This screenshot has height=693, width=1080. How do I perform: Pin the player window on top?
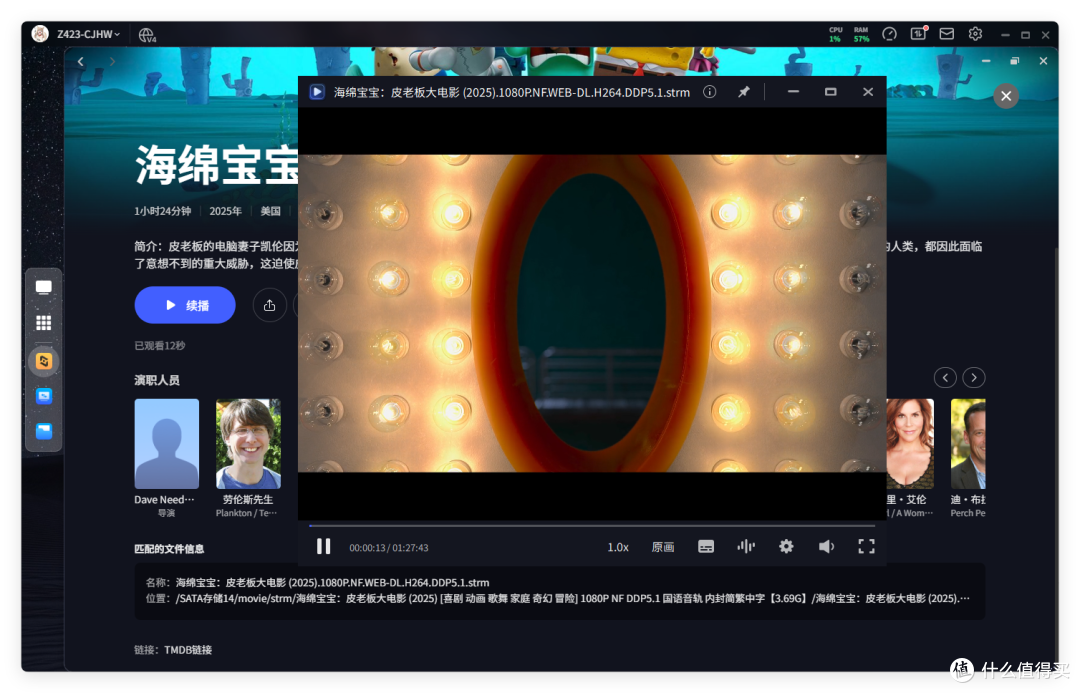tap(744, 92)
